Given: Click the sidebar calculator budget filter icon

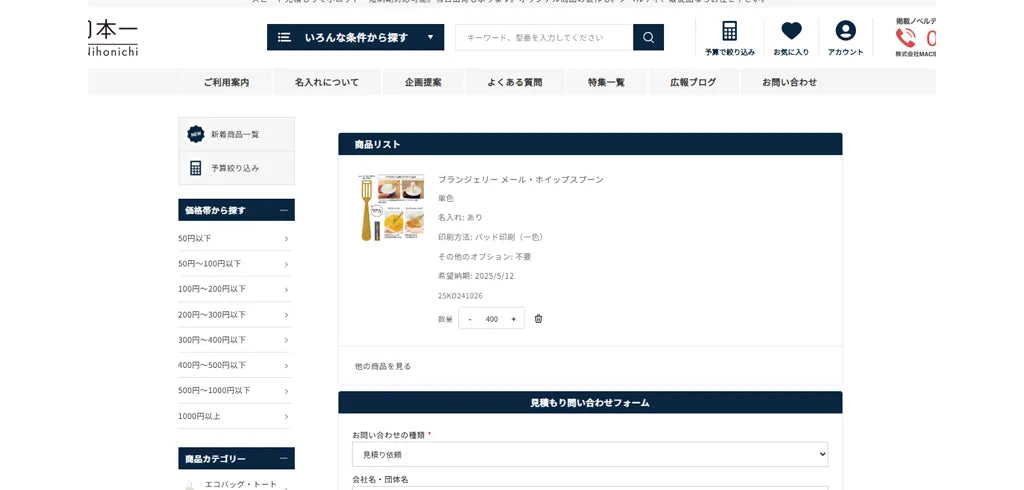Looking at the screenshot, I should 196,168.
